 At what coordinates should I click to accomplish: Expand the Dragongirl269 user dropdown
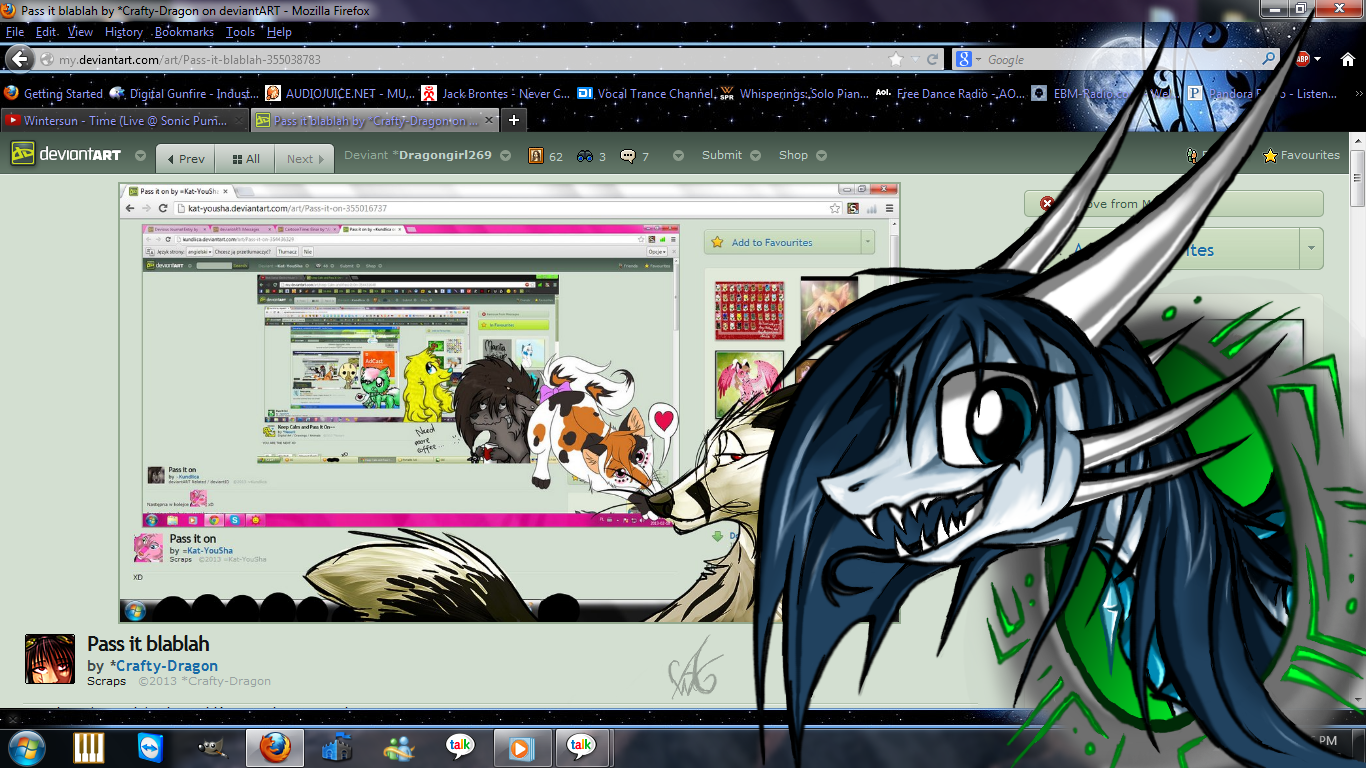pos(506,156)
